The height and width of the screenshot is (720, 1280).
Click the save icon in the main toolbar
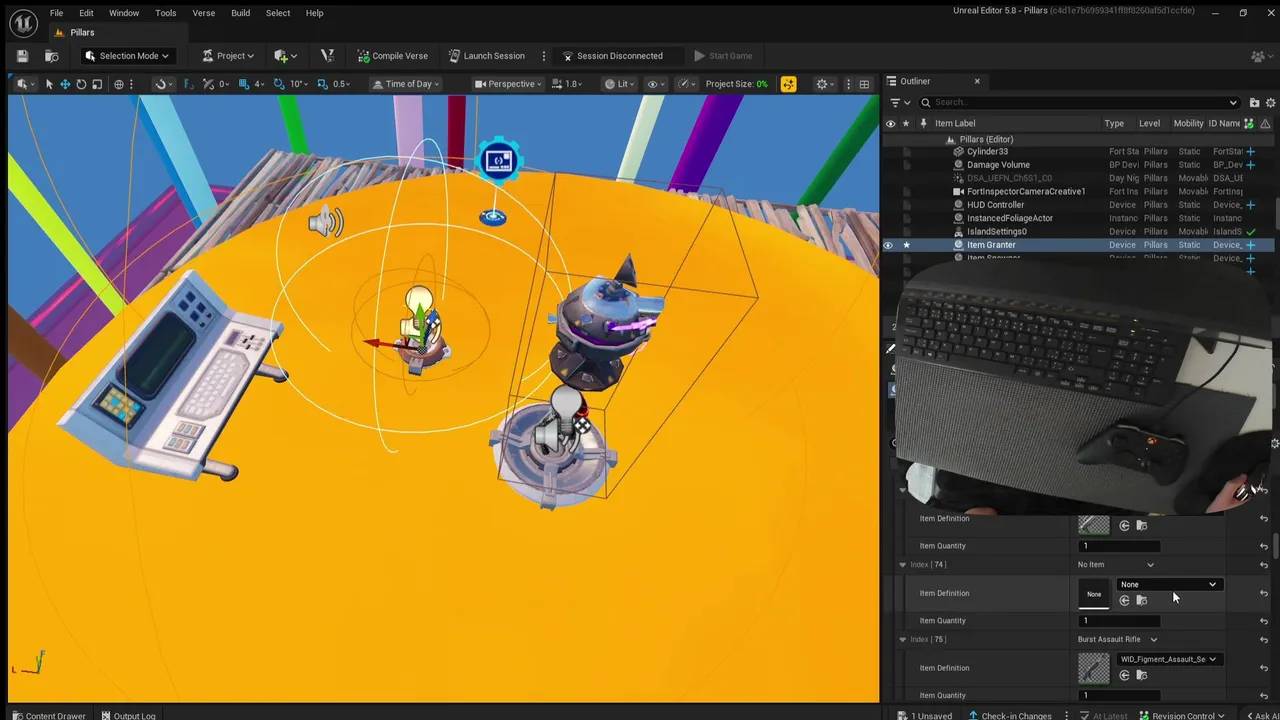23,56
